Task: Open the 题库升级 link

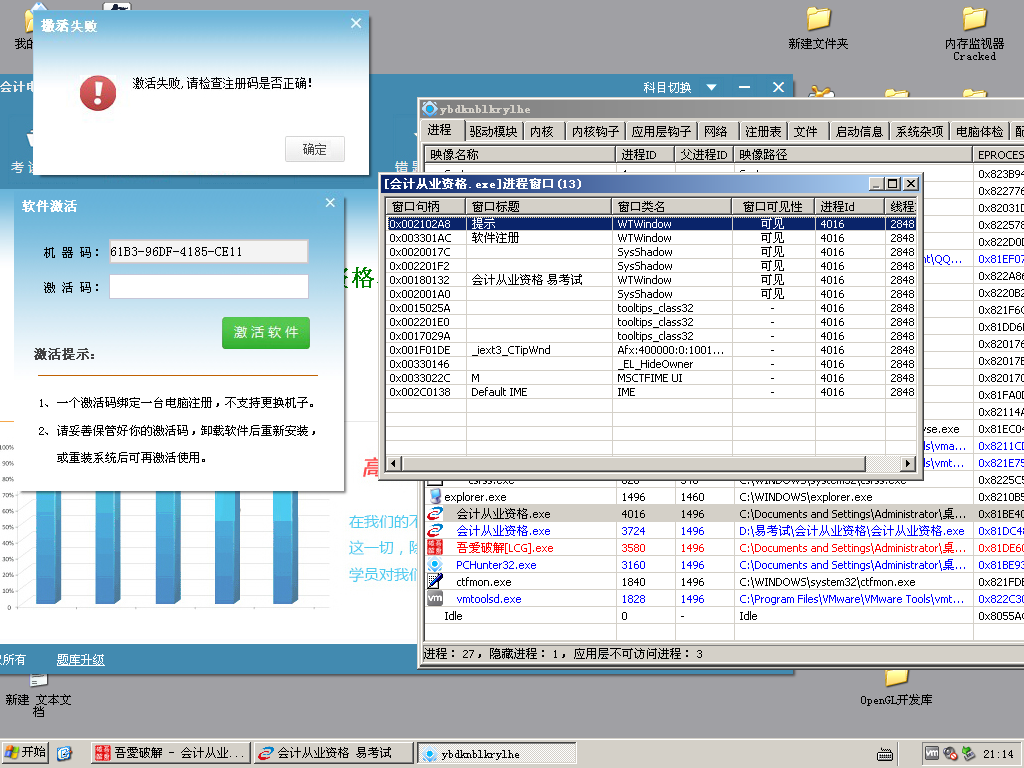Action: click(80, 660)
